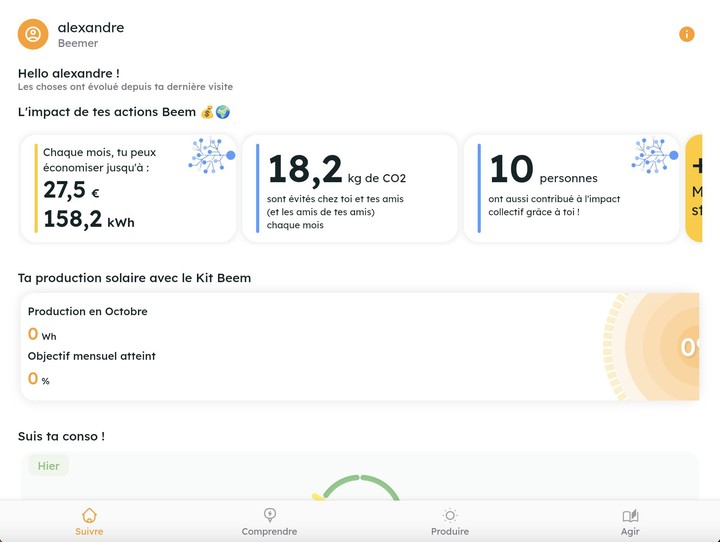
Task: Open the 18,2 kg de CO2 card
Action: point(349,188)
